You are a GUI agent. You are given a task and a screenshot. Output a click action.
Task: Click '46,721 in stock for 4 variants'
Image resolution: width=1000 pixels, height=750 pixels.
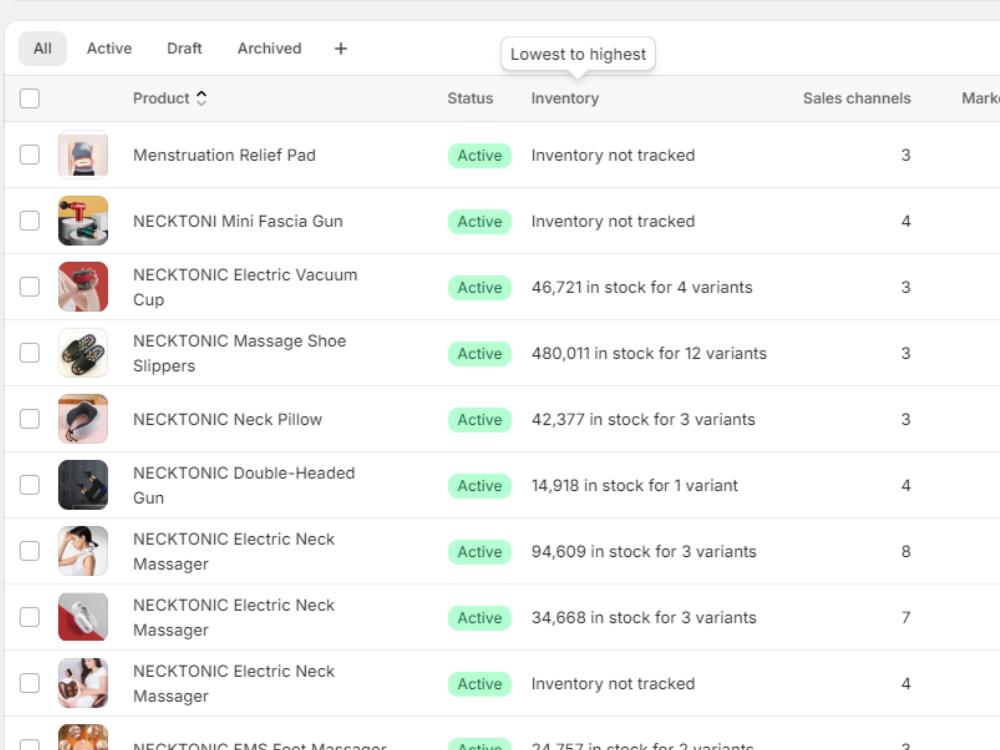(x=642, y=287)
